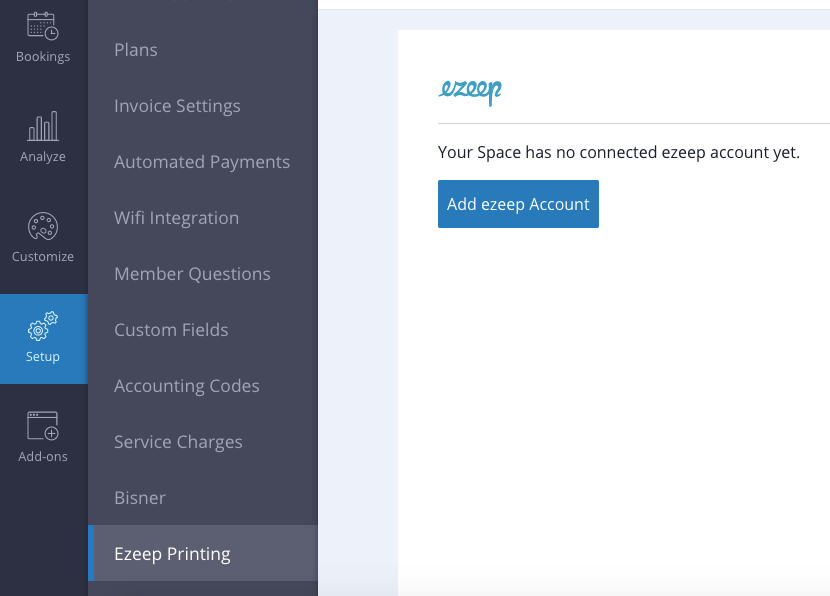Open the Add-ons window icon
830x596 pixels.
coord(43,426)
